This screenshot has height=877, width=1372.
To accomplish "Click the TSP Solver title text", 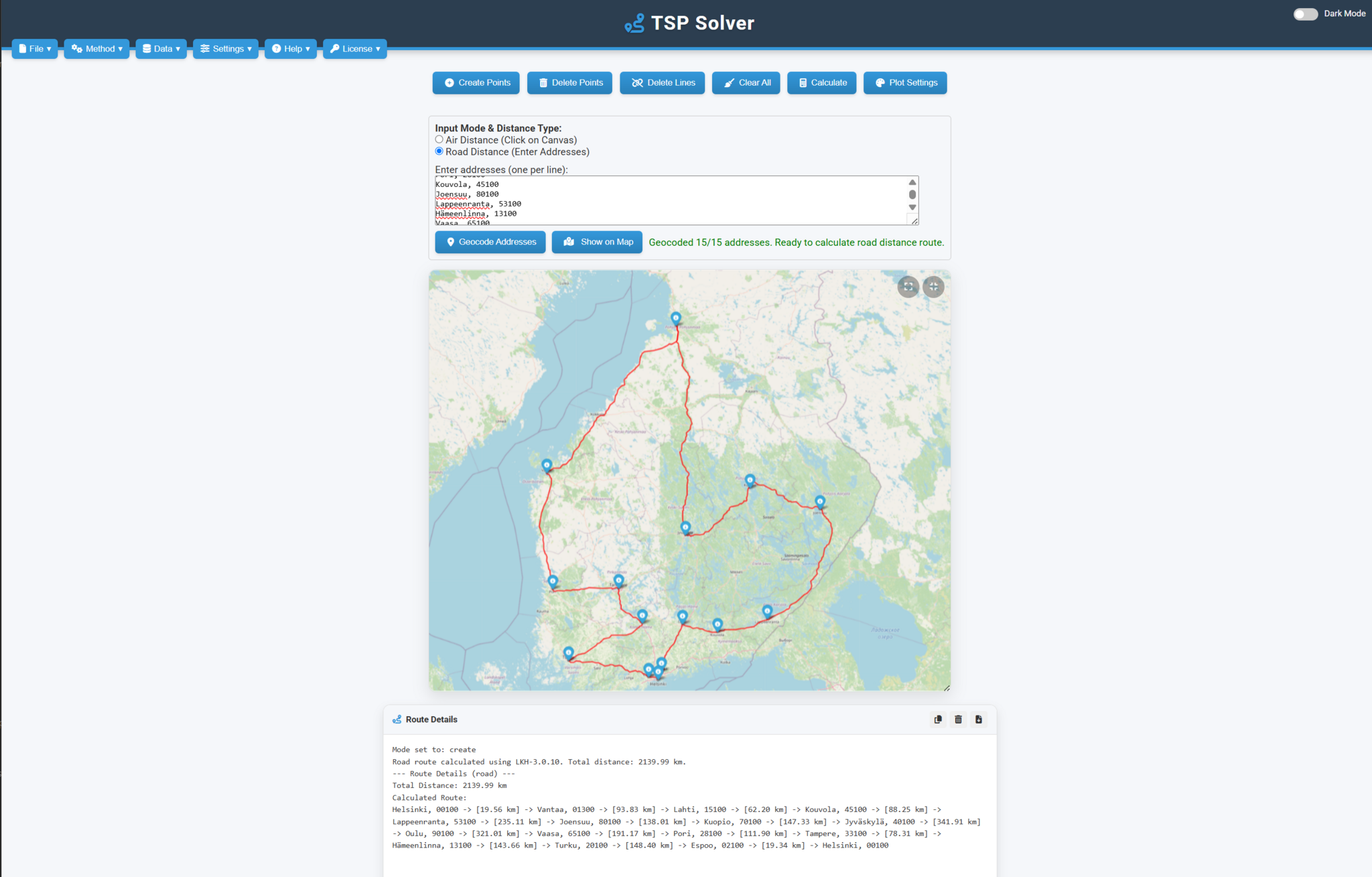I will coord(703,23).
